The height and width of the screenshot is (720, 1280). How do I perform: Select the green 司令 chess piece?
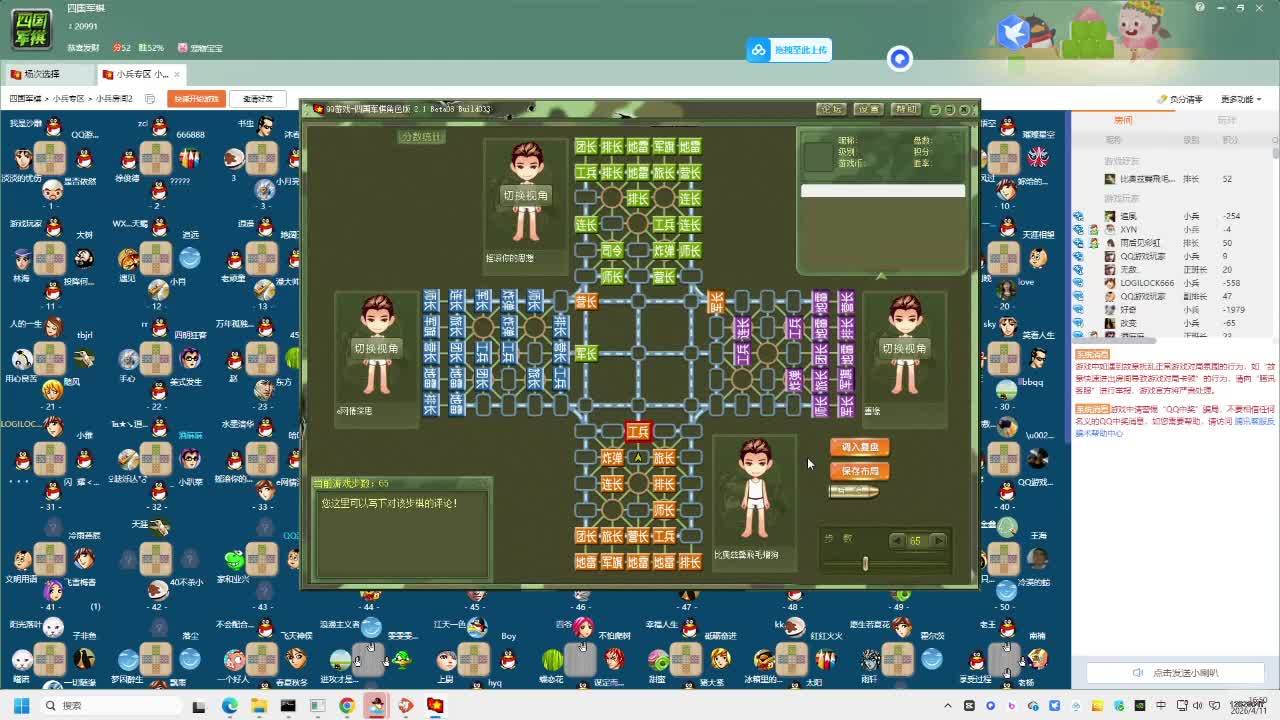(x=612, y=250)
